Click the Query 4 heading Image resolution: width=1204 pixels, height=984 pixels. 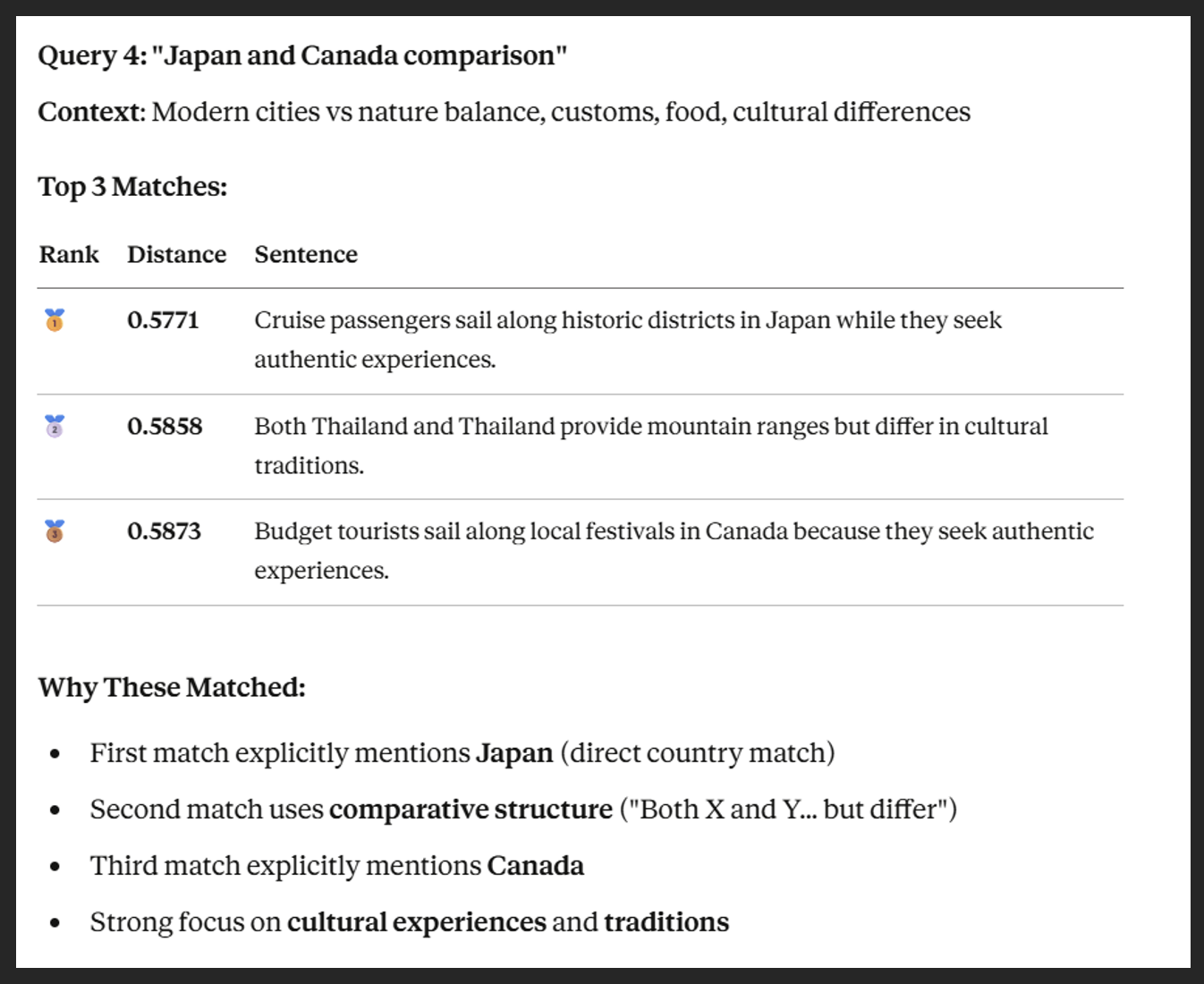tap(302, 55)
